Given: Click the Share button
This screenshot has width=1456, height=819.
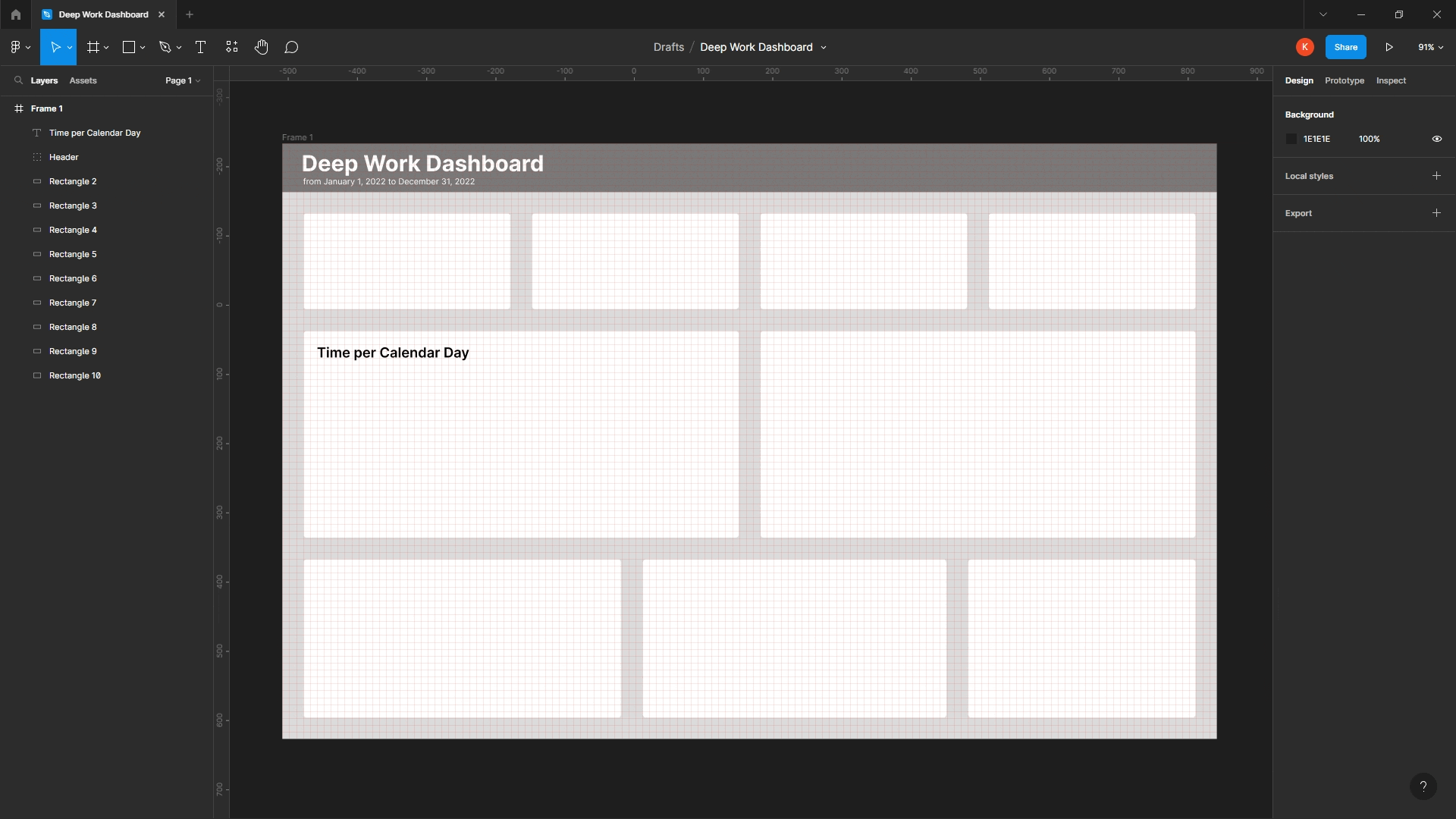Looking at the screenshot, I should [x=1345, y=47].
